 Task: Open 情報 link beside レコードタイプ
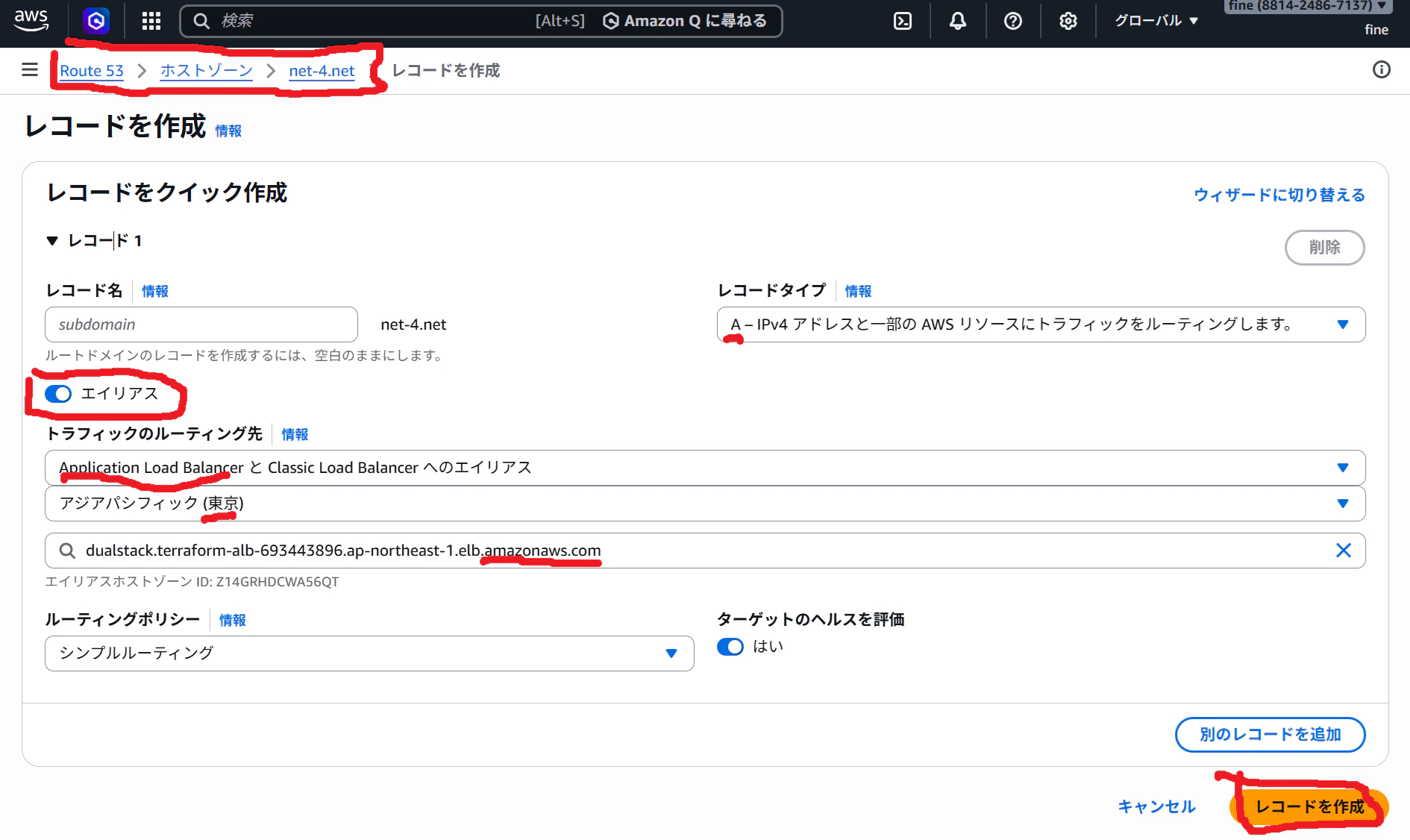point(858,291)
